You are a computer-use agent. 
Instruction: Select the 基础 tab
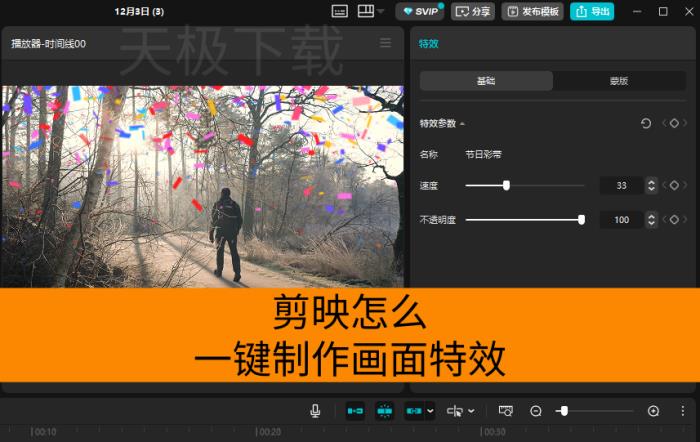click(x=486, y=81)
